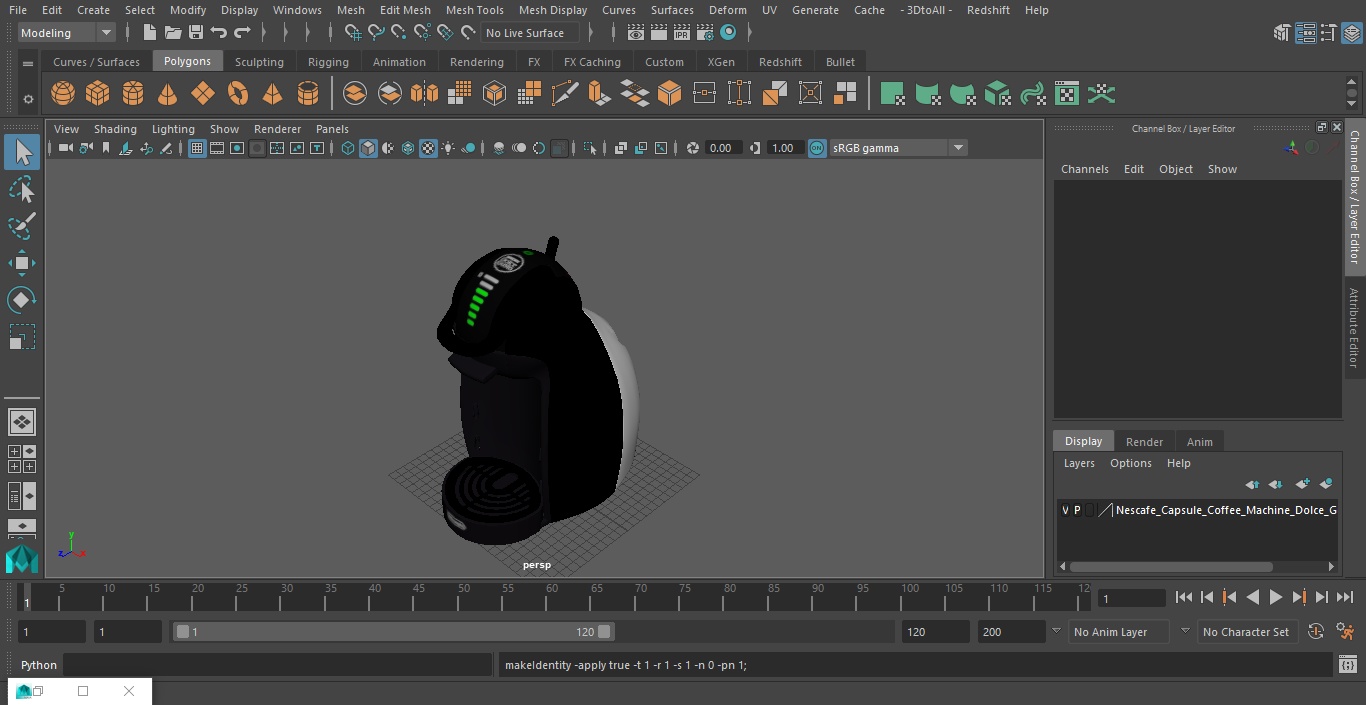Viewport: 1366px width, 705px height.
Task: Toggle the auto keyframe icon
Action: click(1316, 632)
